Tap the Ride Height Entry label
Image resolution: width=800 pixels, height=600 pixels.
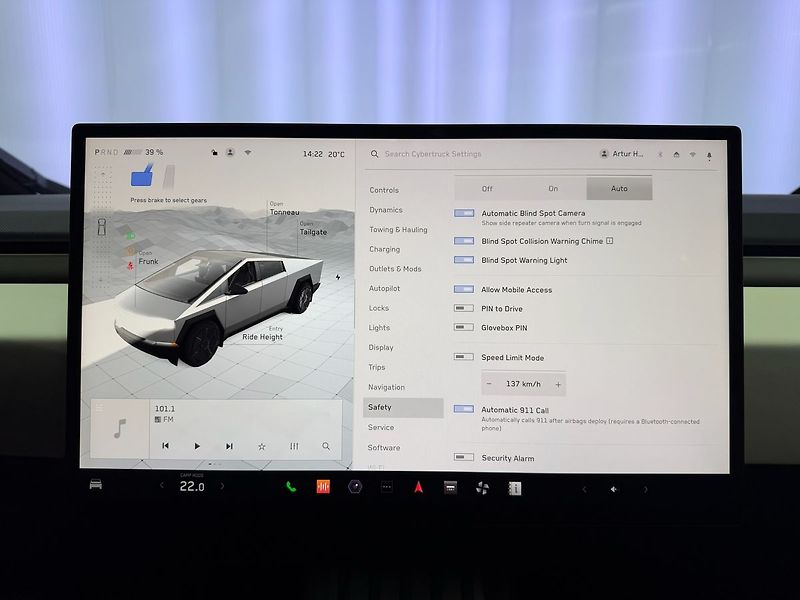tap(262, 334)
